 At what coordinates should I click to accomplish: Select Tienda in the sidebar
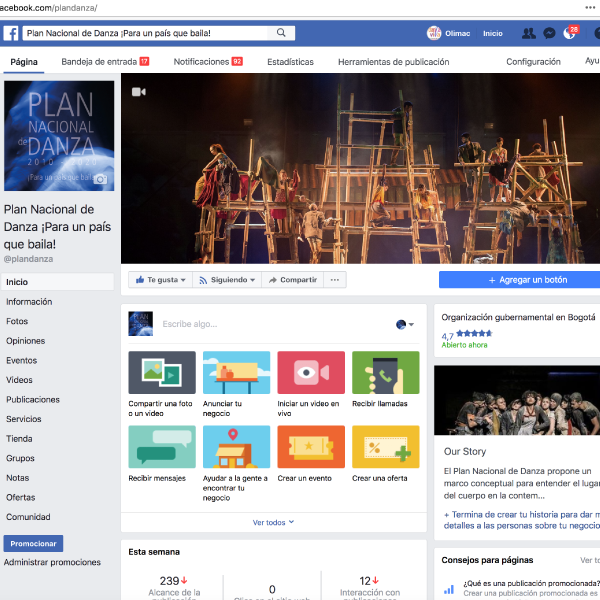pyautogui.click(x=19, y=439)
